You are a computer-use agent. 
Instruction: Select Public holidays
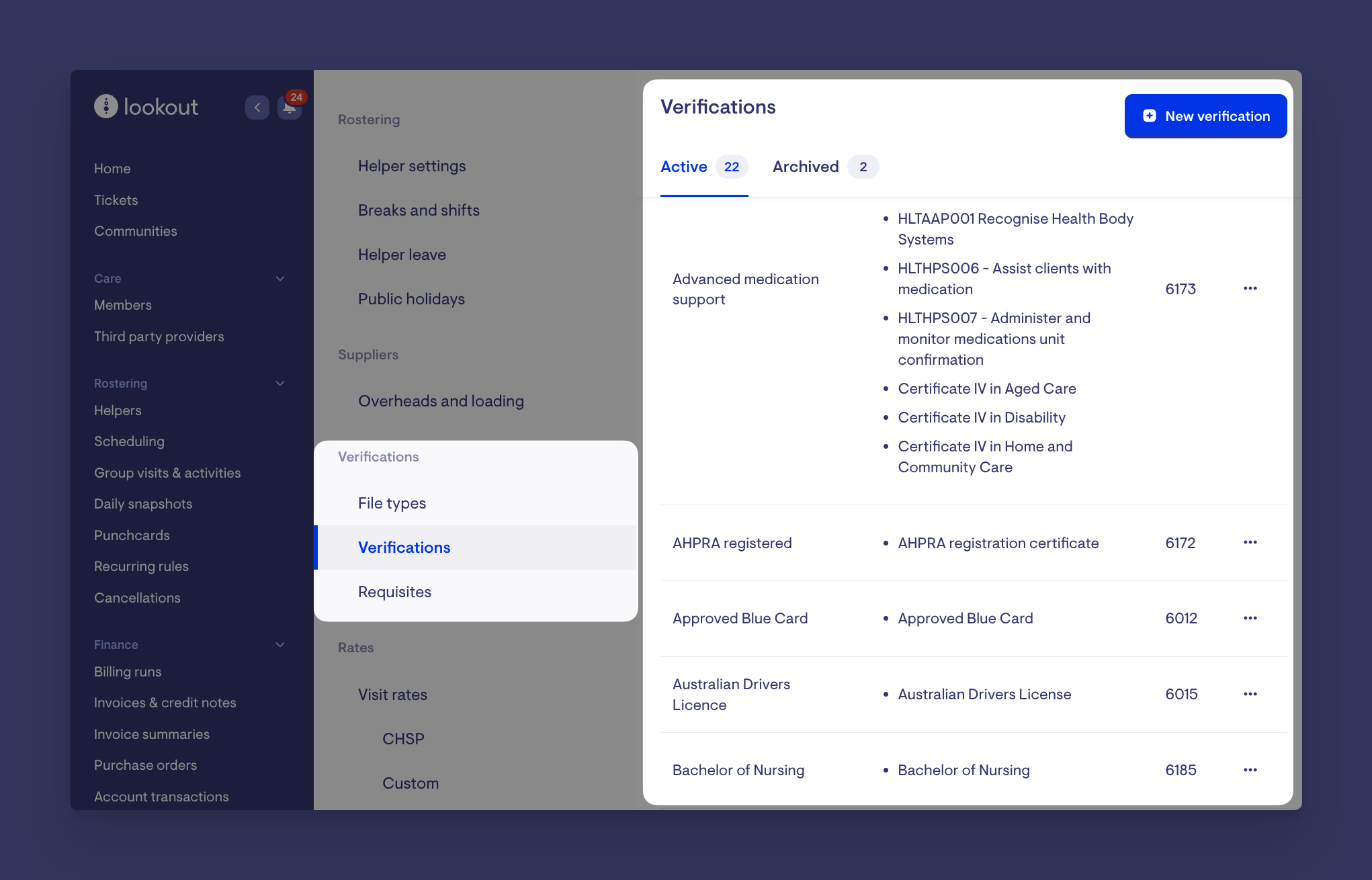pyautogui.click(x=411, y=299)
